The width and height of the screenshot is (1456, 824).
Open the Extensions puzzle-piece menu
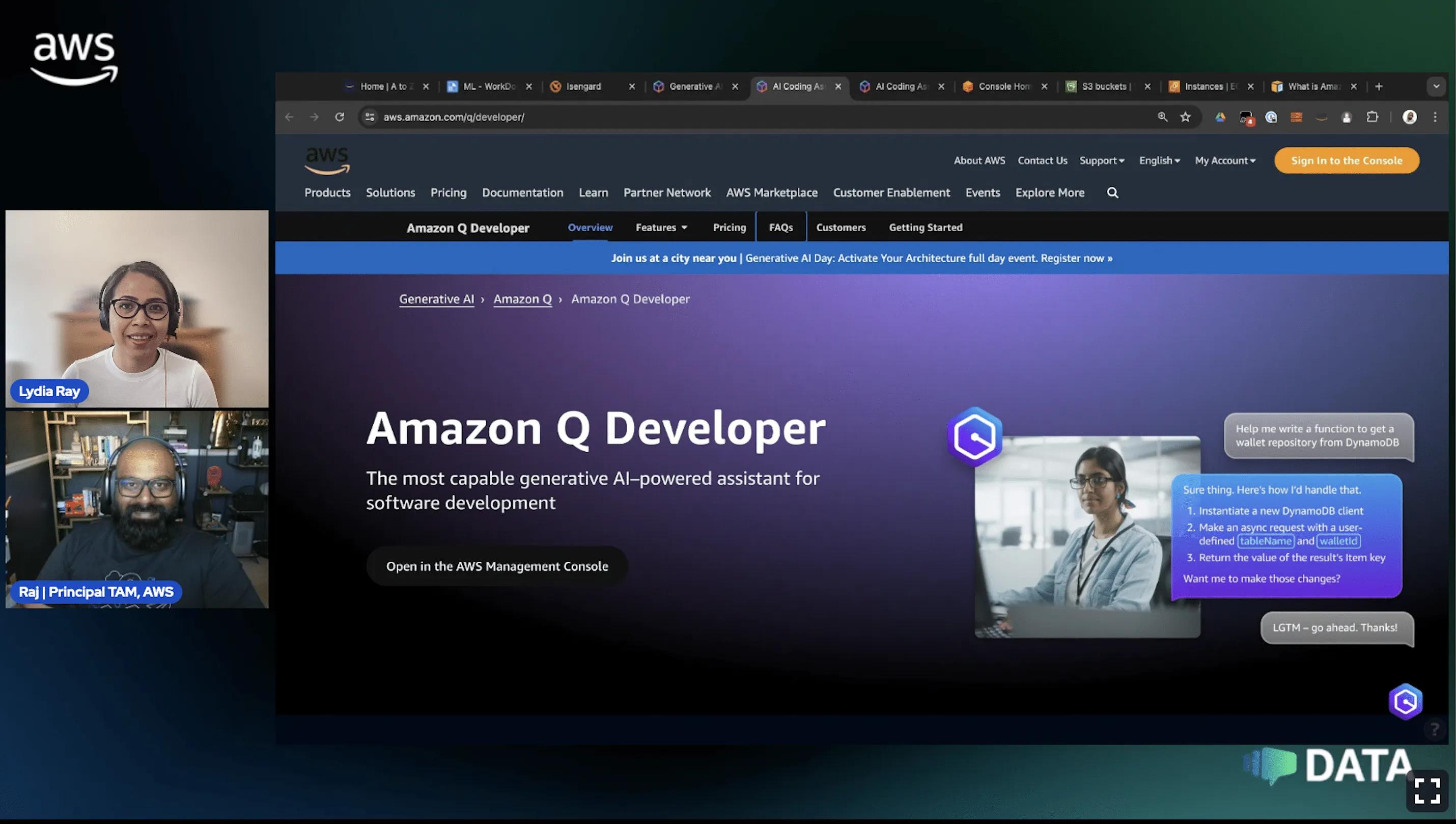(x=1373, y=117)
